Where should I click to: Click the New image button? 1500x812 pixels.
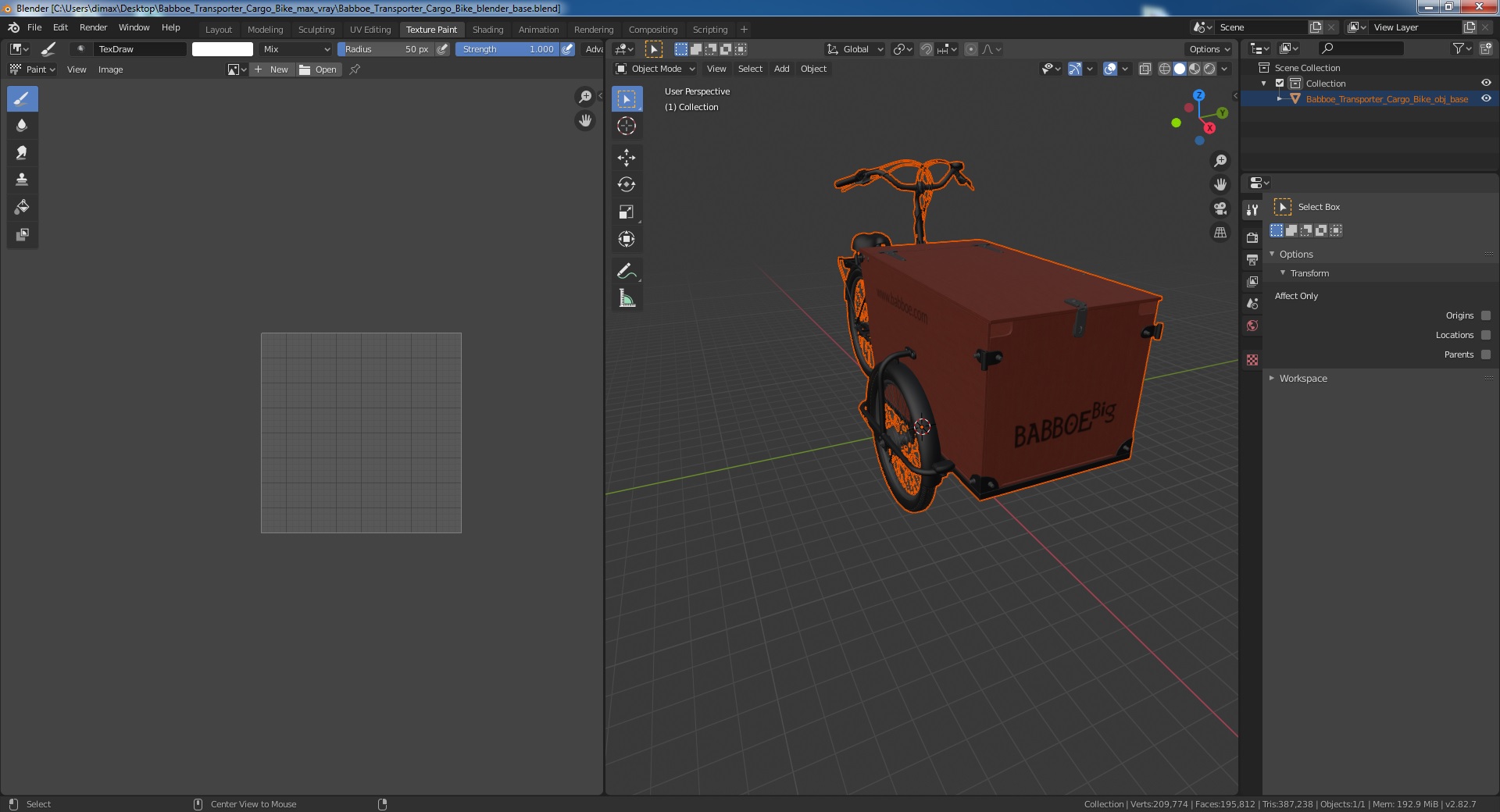click(x=272, y=69)
